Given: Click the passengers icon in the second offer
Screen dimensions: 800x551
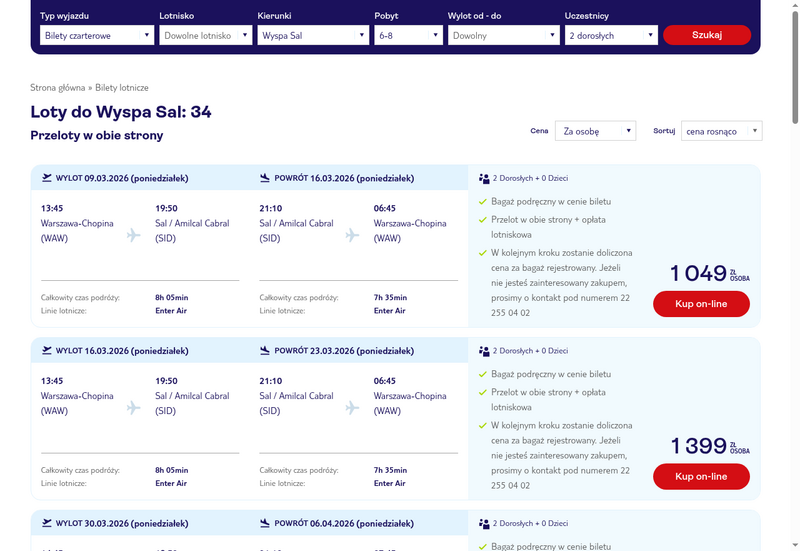Looking at the screenshot, I should (484, 351).
